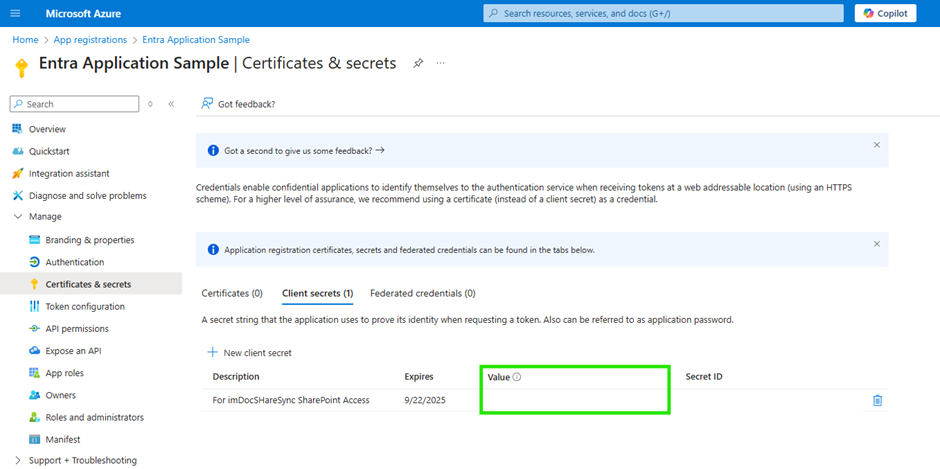The image size is (940, 469).
Task: Pin the Certificates & secrets blade
Action: [x=418, y=63]
